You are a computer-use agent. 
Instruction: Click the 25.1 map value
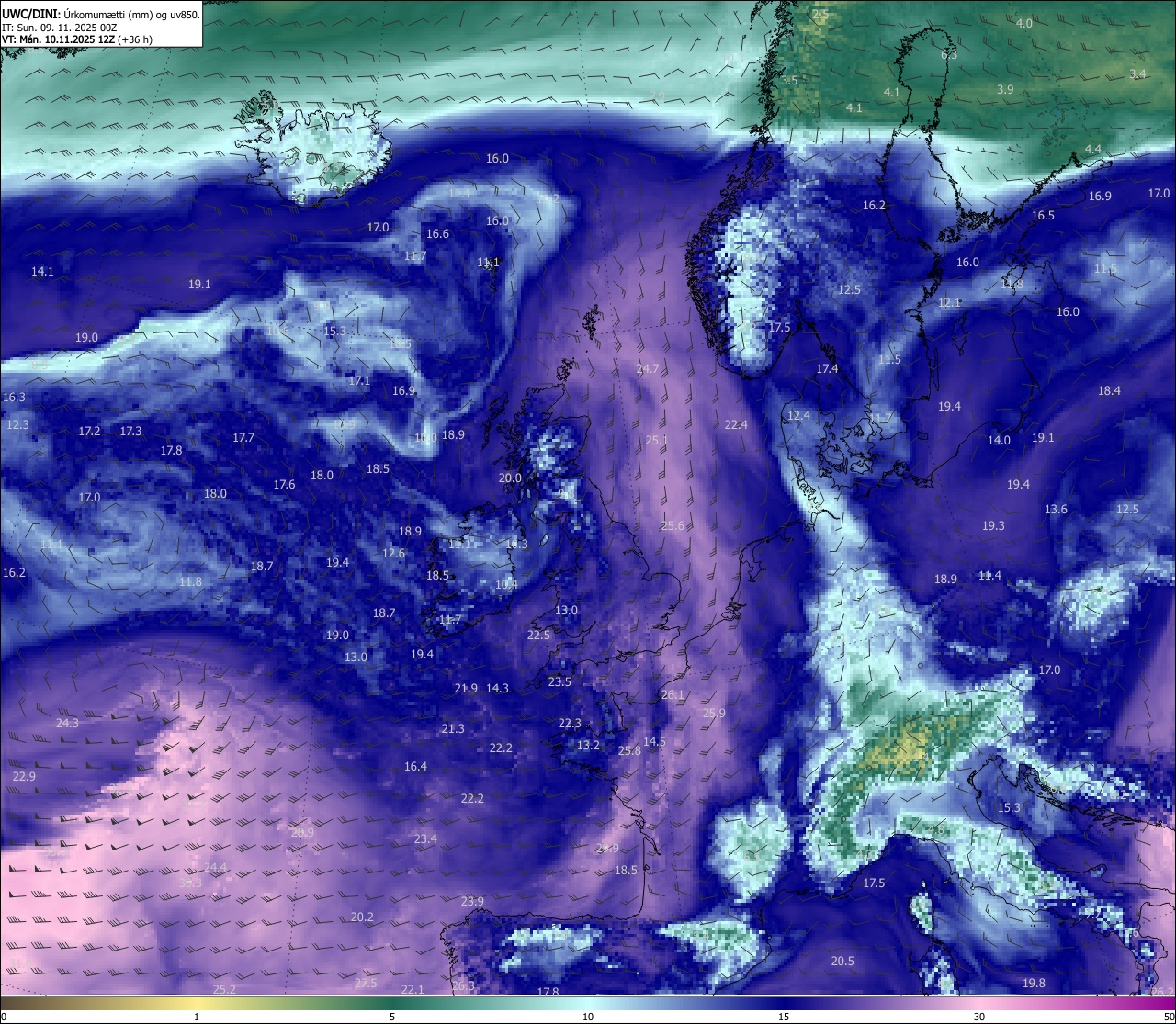click(x=656, y=440)
